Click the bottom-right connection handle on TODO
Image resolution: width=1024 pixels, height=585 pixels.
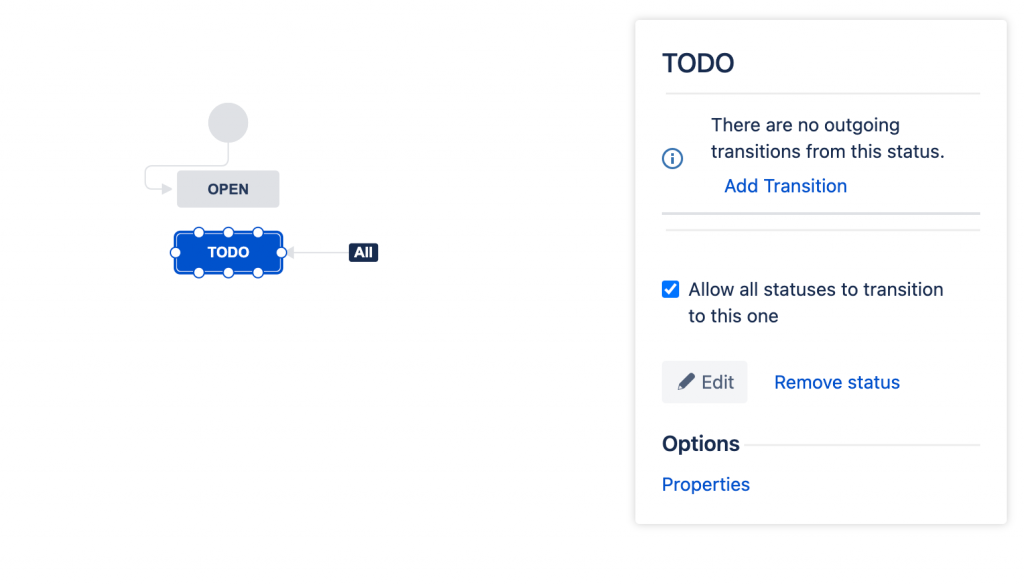point(258,273)
